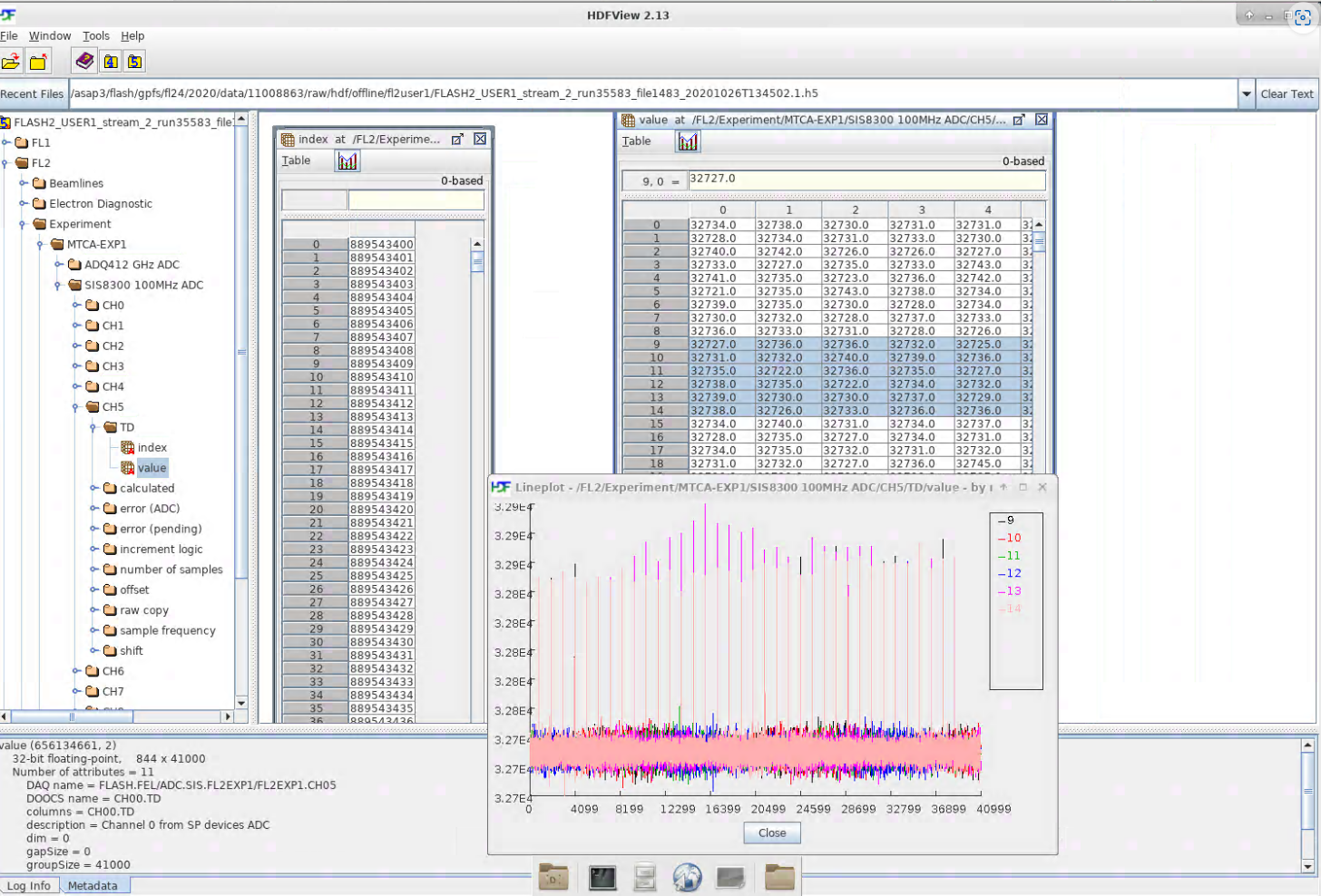Click chart icon in value table window
Viewport: 1321px width, 896px height.
(688, 141)
